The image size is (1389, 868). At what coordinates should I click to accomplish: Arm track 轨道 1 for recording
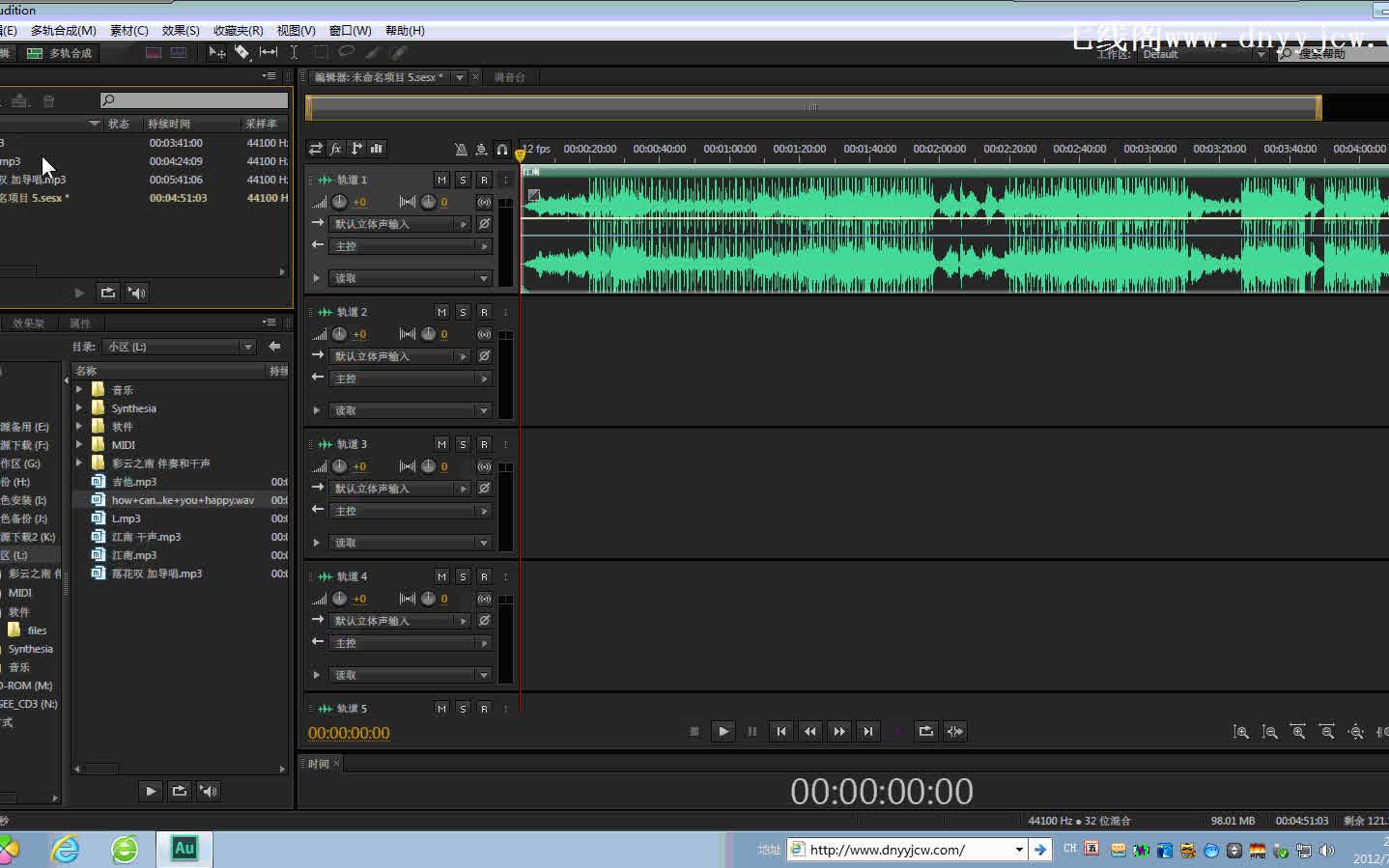[484, 180]
